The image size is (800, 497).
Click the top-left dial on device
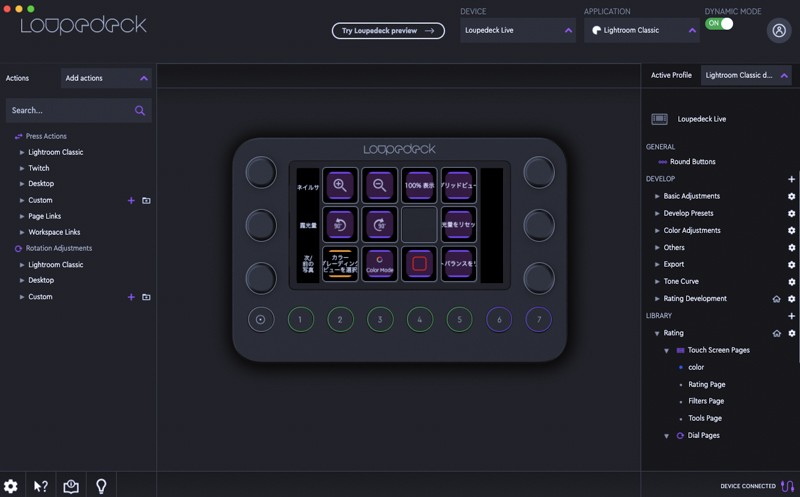[261, 172]
